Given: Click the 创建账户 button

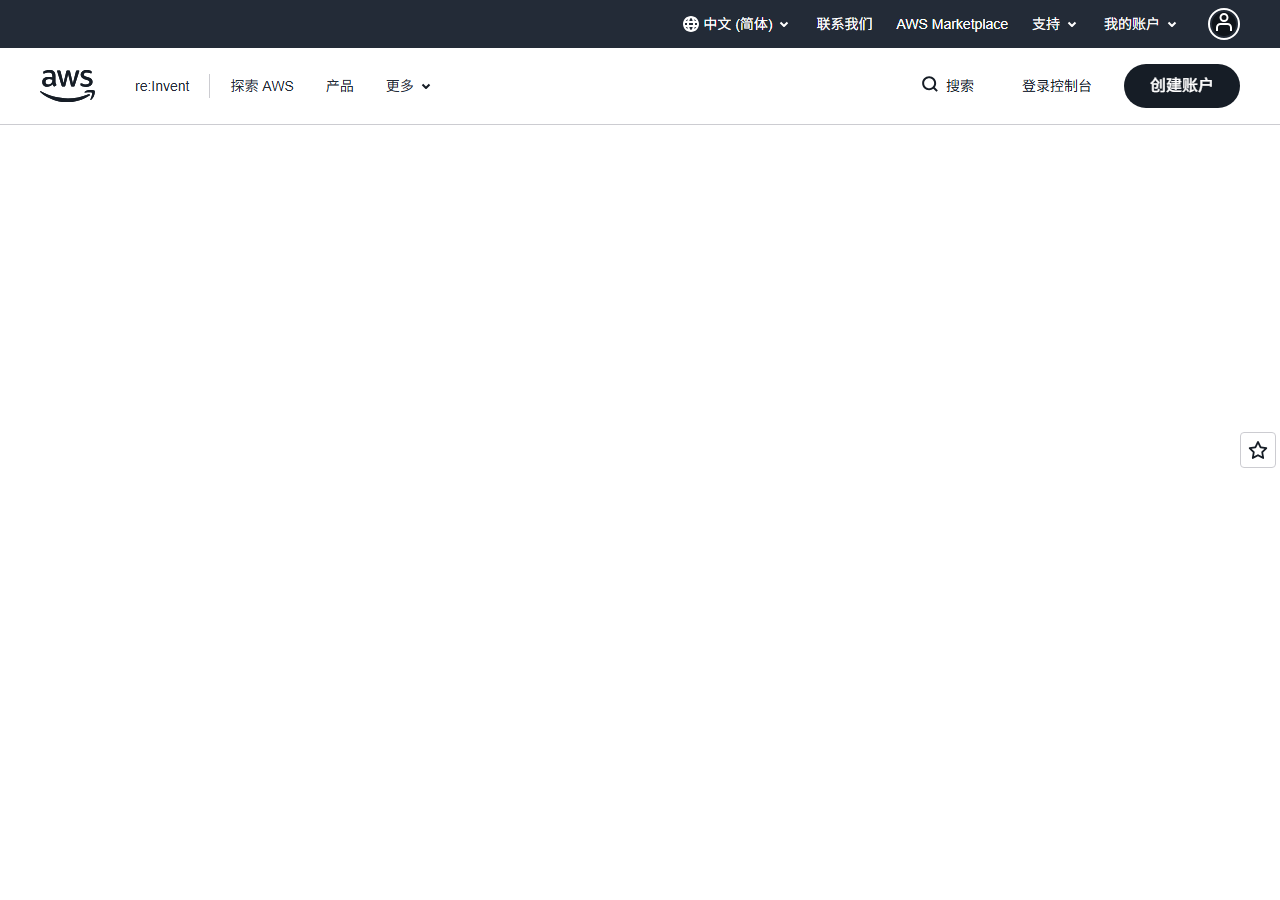Looking at the screenshot, I should (1182, 86).
